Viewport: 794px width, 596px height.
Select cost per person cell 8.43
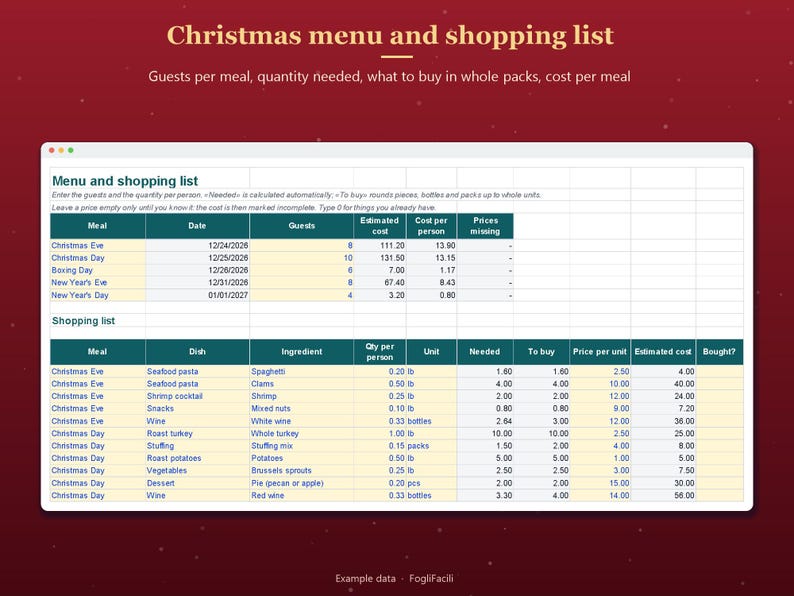431,283
